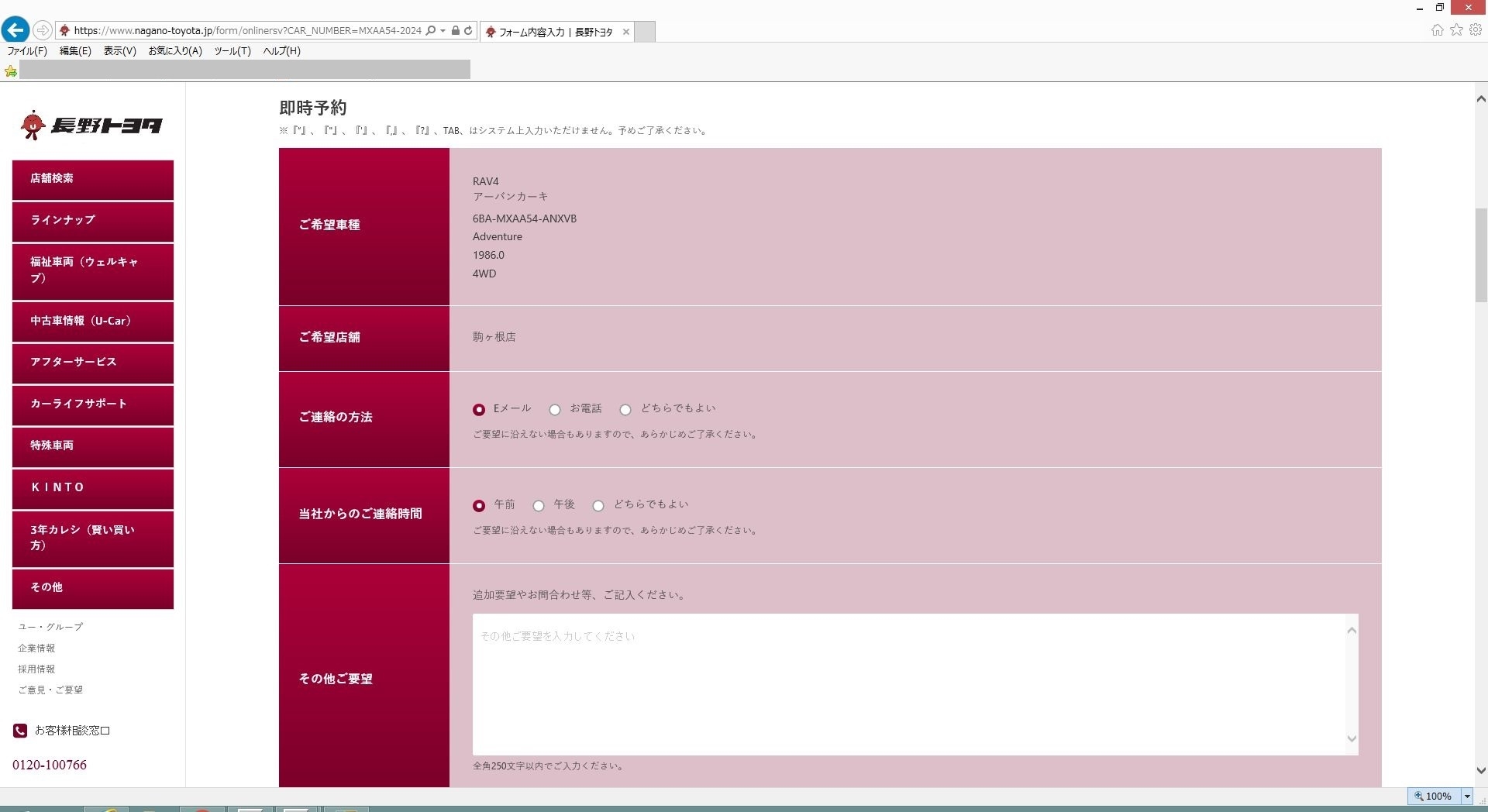Click the lock security icon in the address bar
1488x812 pixels.
point(456,30)
